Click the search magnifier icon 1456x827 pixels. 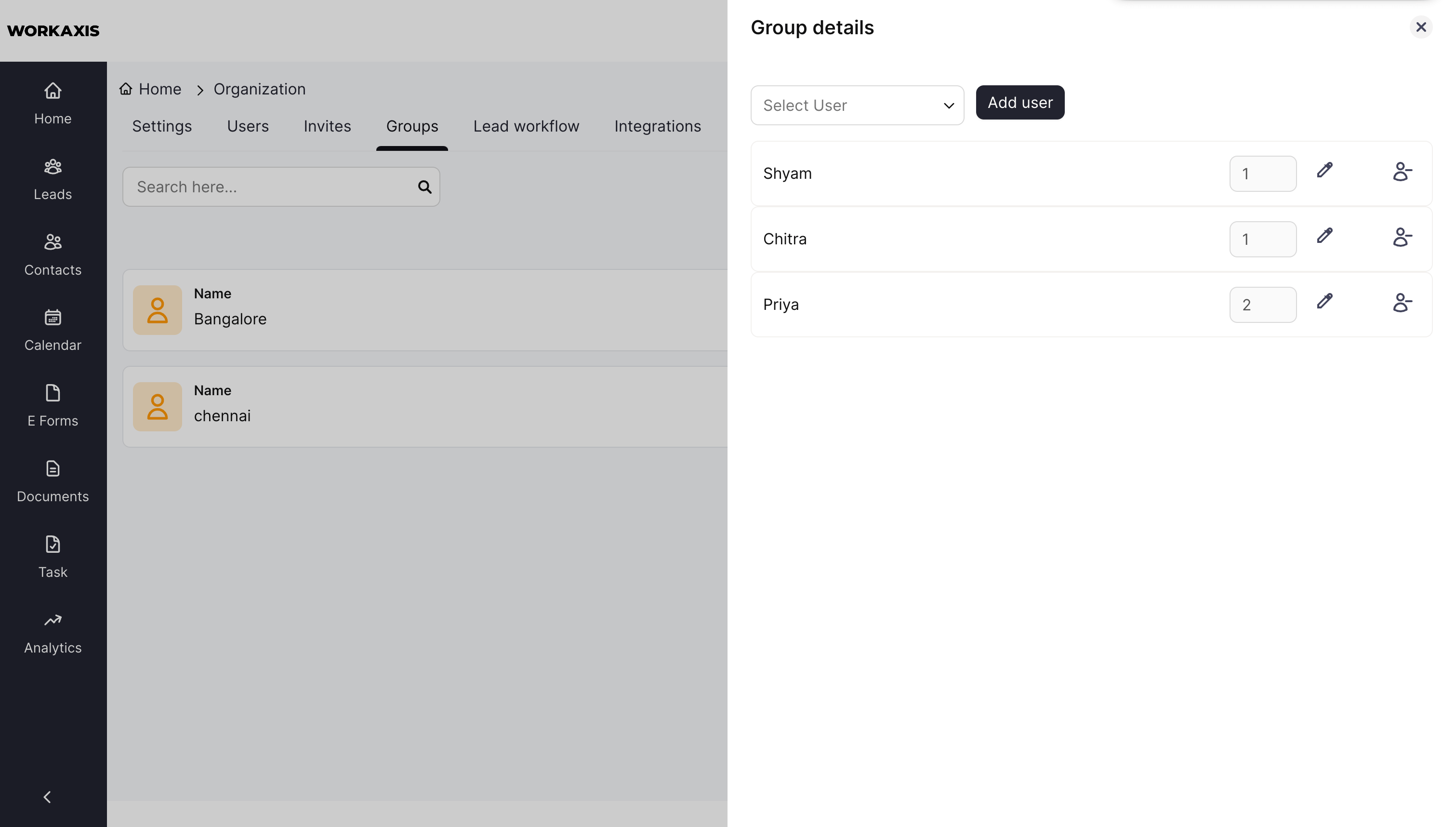point(424,187)
